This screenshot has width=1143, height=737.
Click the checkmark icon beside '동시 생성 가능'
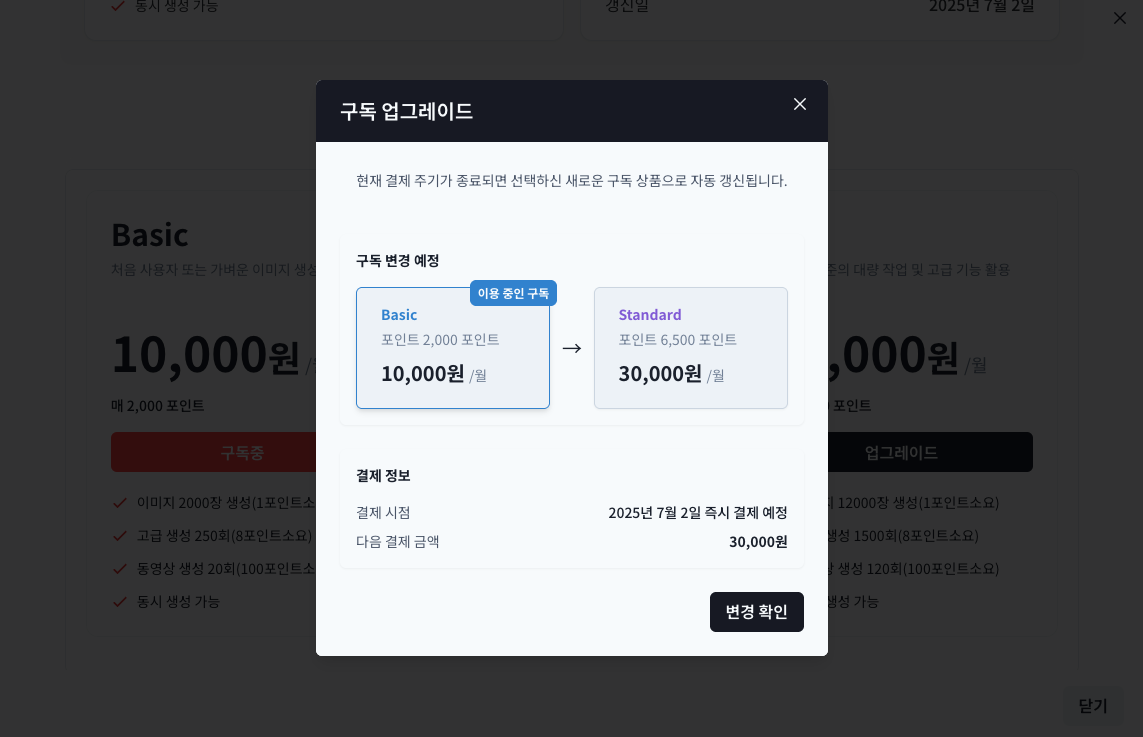click(119, 601)
